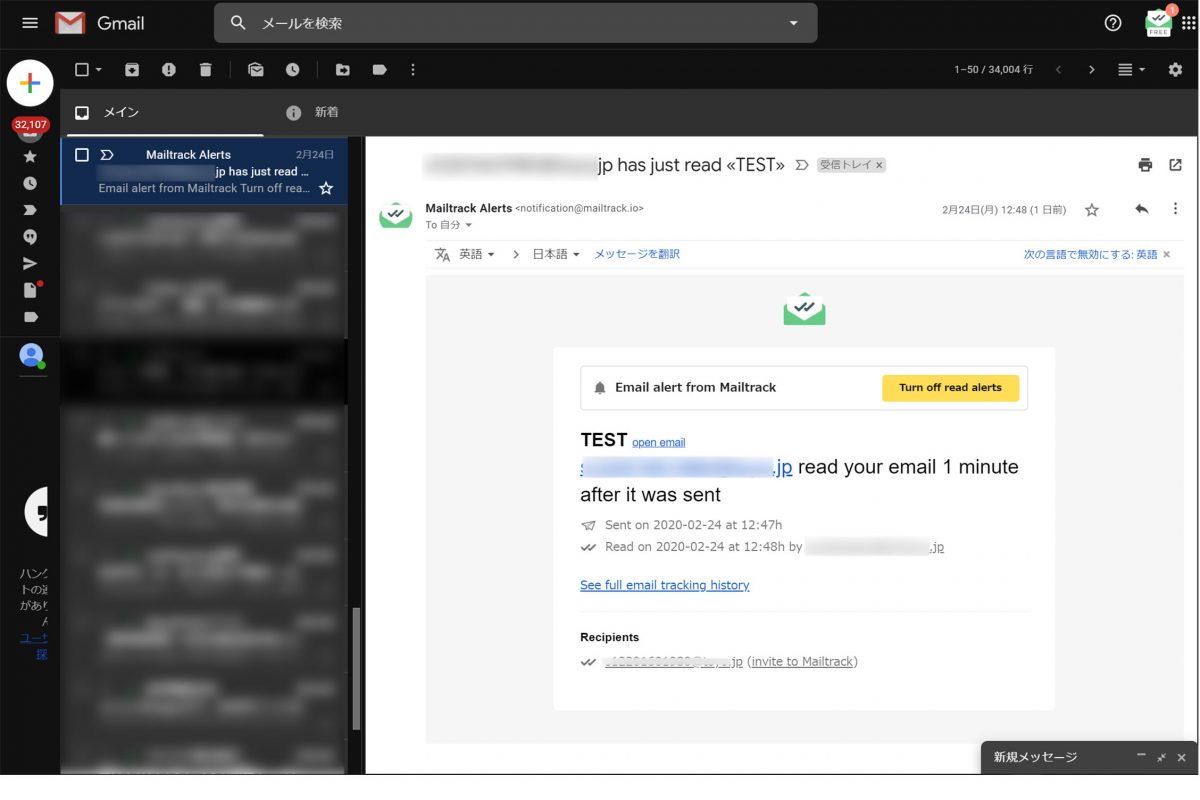The height and width of the screenshot is (800, 1200).
Task: Click the compose plus button
Action: [30, 83]
